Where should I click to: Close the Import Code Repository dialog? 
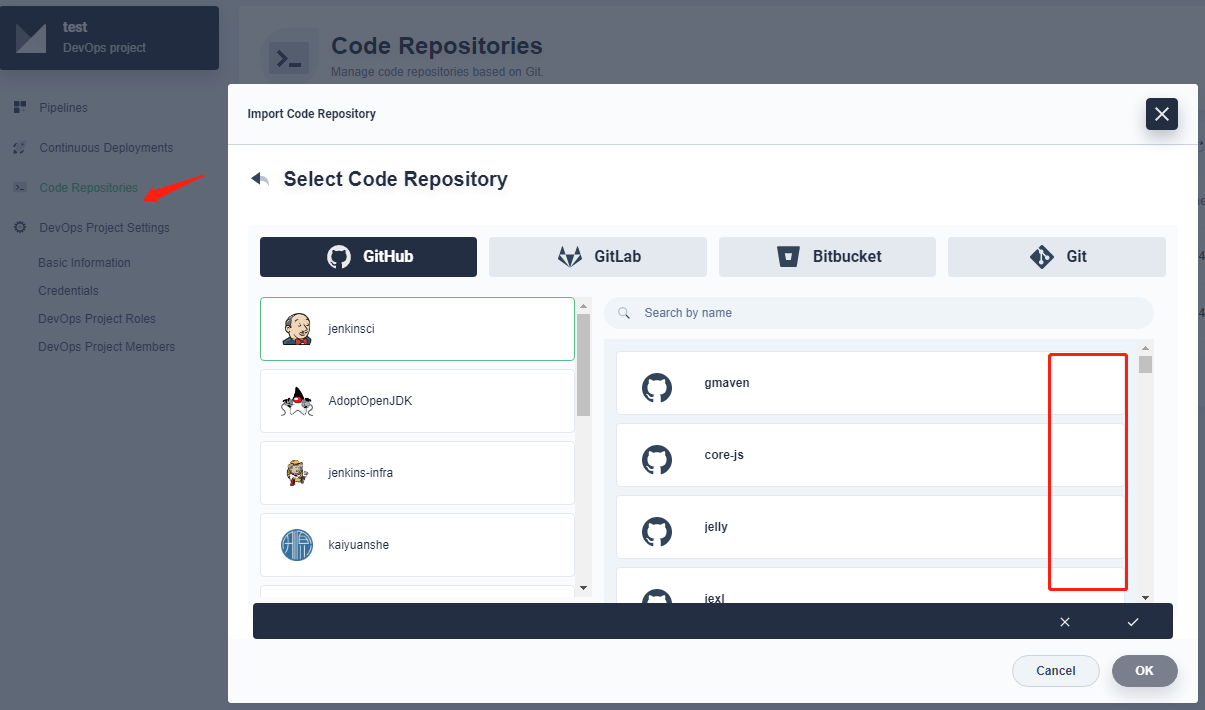(x=1162, y=114)
